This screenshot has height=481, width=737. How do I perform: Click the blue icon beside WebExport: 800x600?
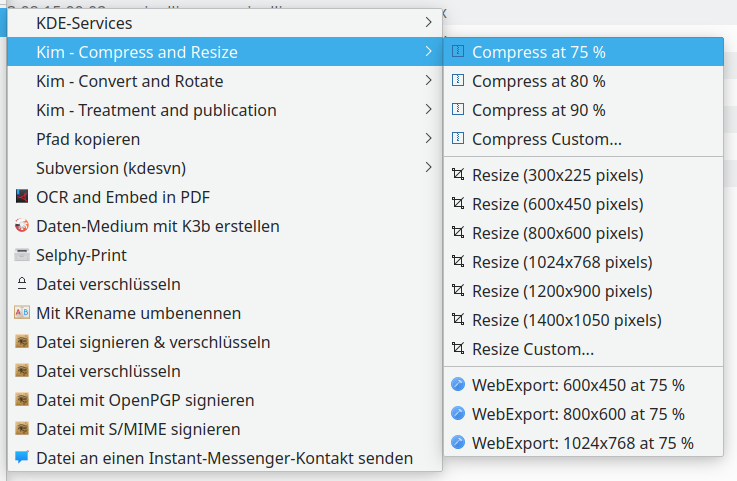click(x=458, y=413)
